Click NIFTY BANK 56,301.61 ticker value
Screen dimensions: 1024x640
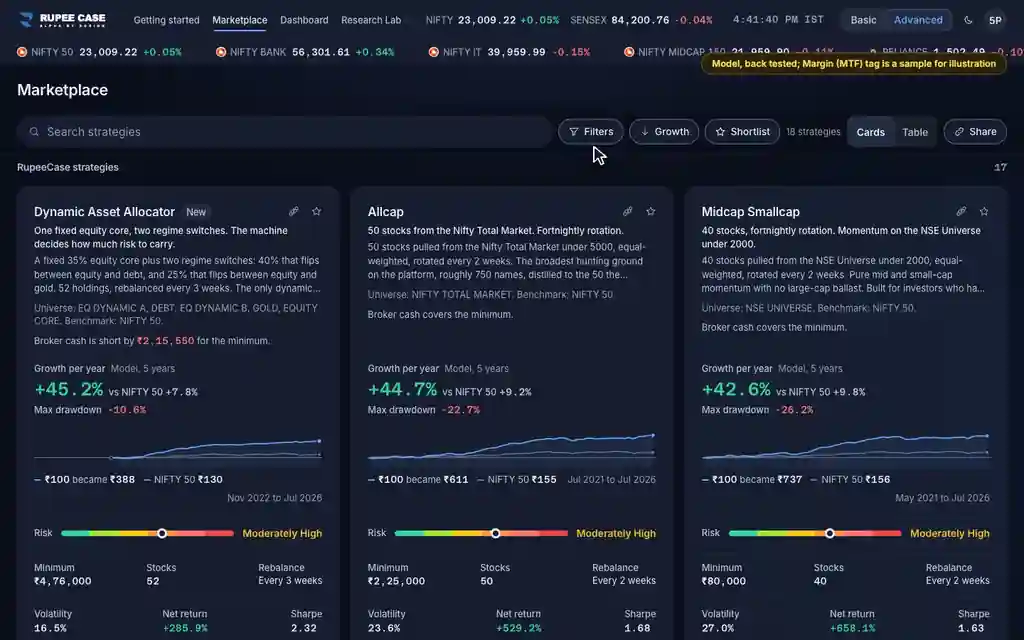point(321,52)
